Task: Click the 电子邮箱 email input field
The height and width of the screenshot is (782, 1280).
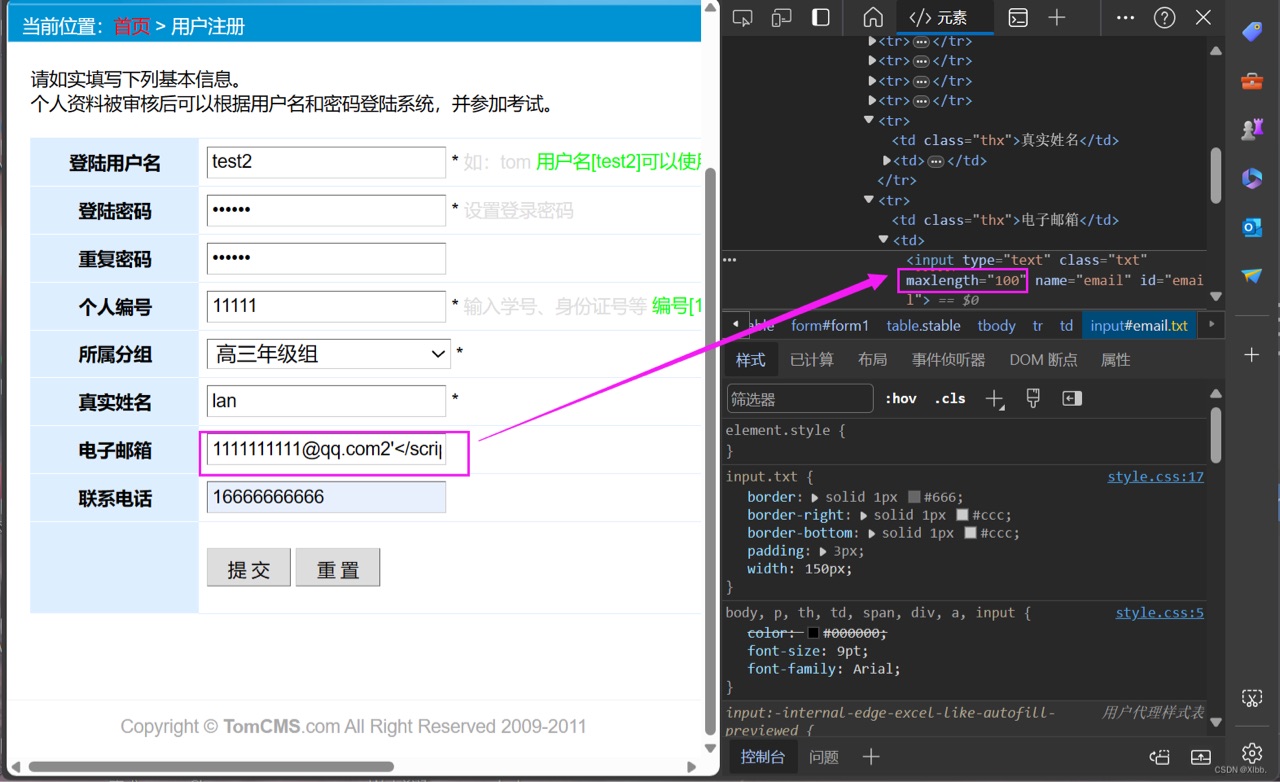Action: pos(326,450)
